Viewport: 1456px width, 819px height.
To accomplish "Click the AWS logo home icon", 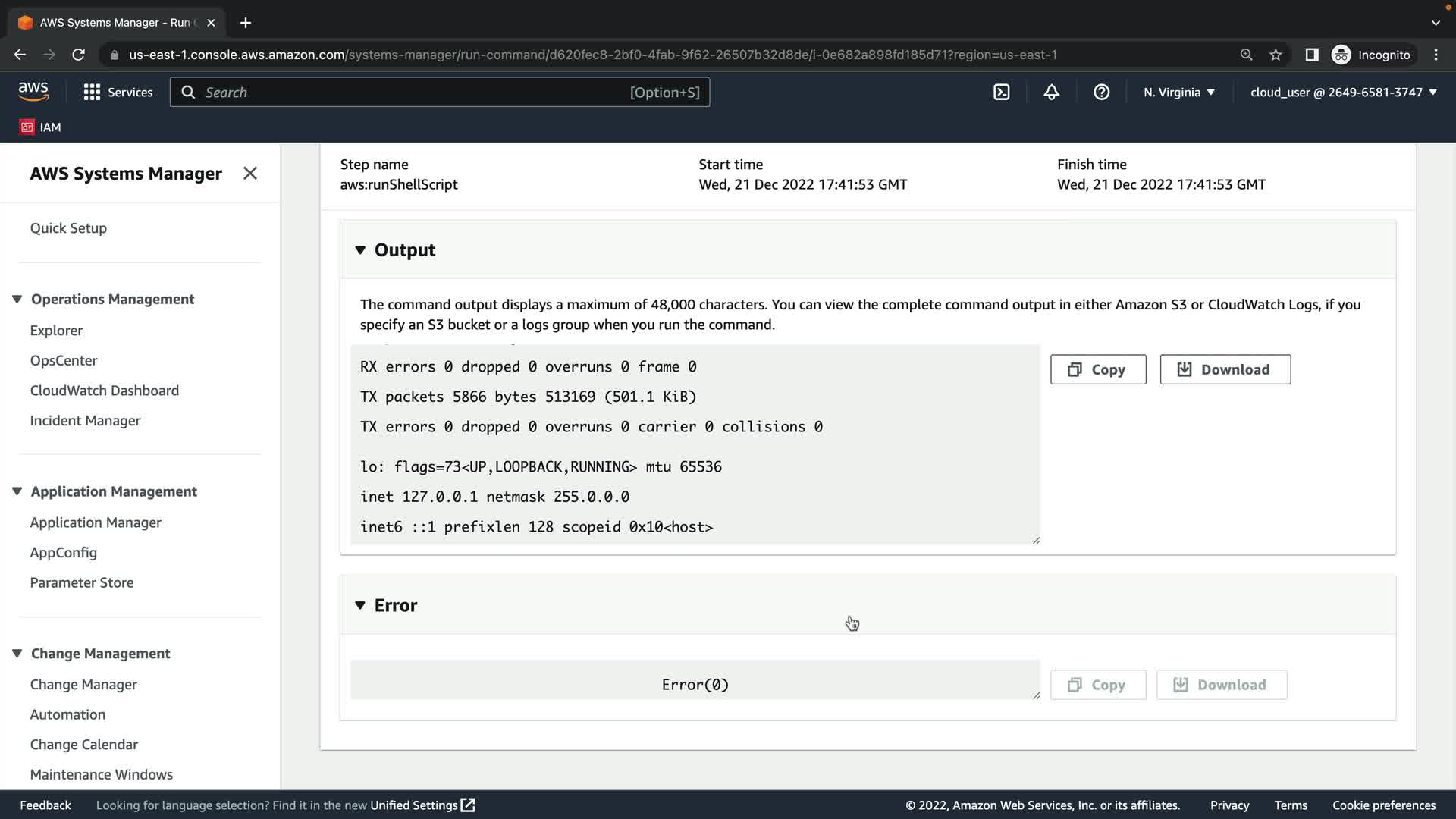I will click(33, 92).
